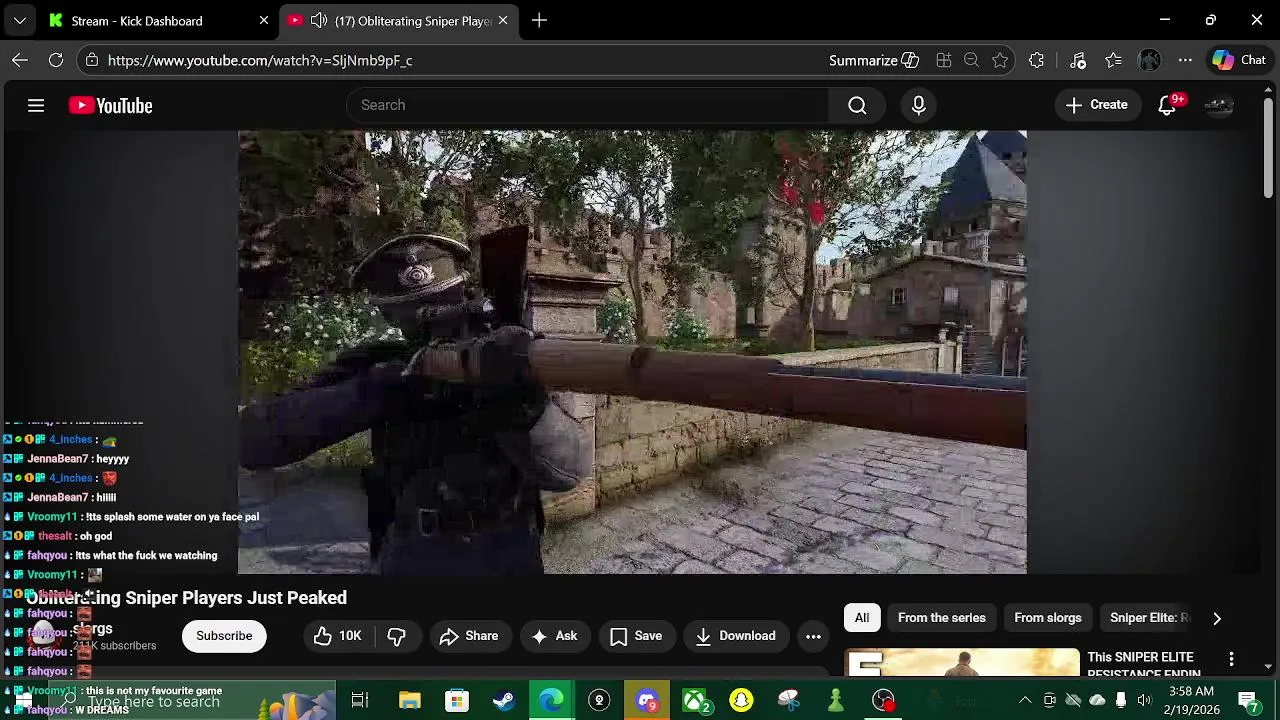Viewport: 1280px width, 720px height.
Task: Open YouTube notifications bell
Action: coord(1167,105)
